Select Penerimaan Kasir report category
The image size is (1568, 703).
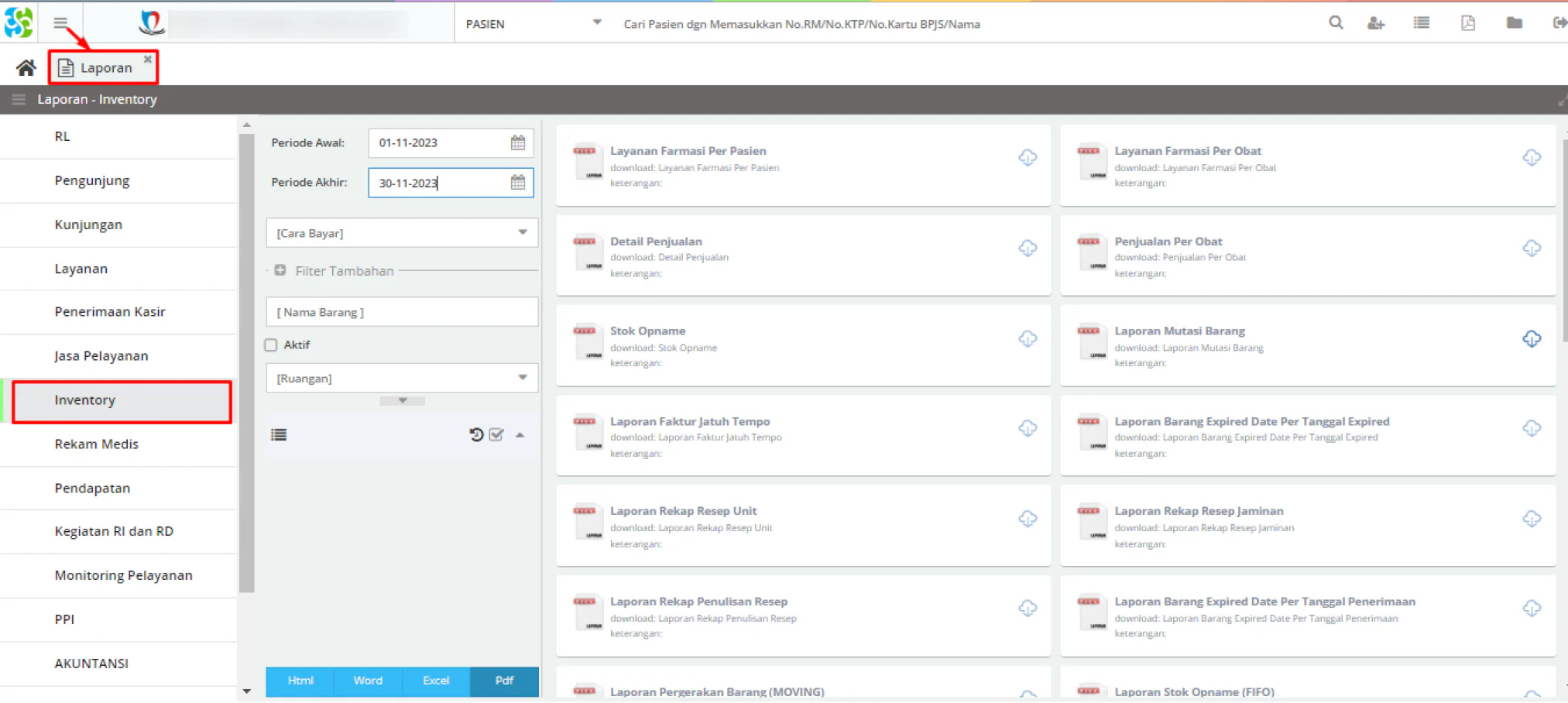[x=118, y=312]
